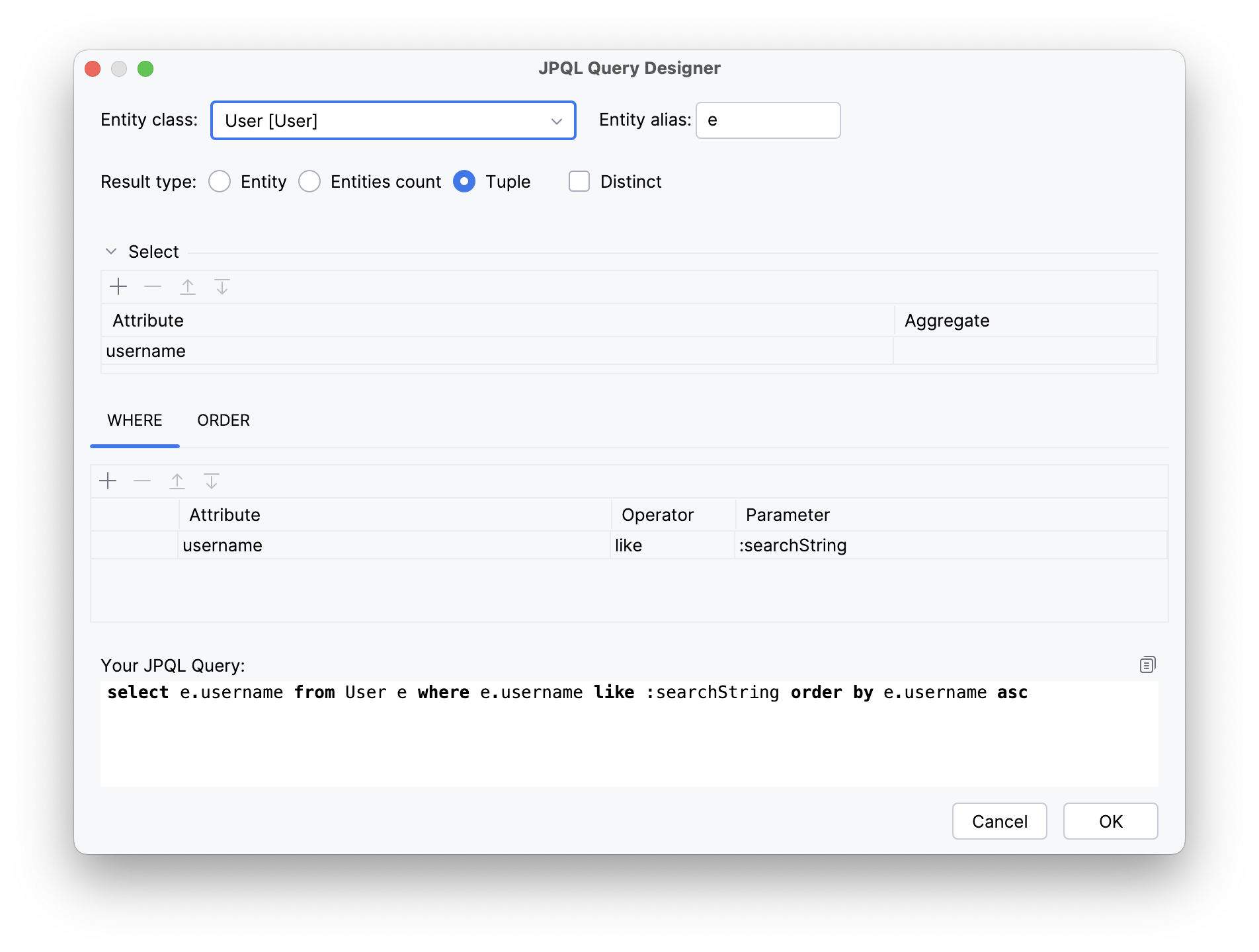Click the Entity alias input field
1259x952 pixels.
767,120
